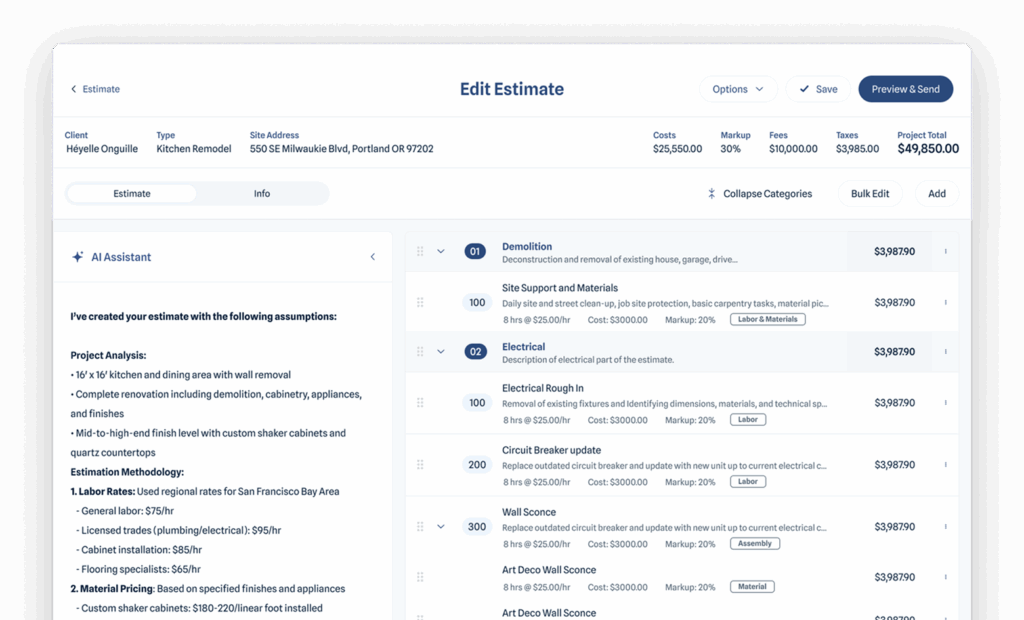Go back using the Estimate link
The width and height of the screenshot is (1024, 620).
95,89
